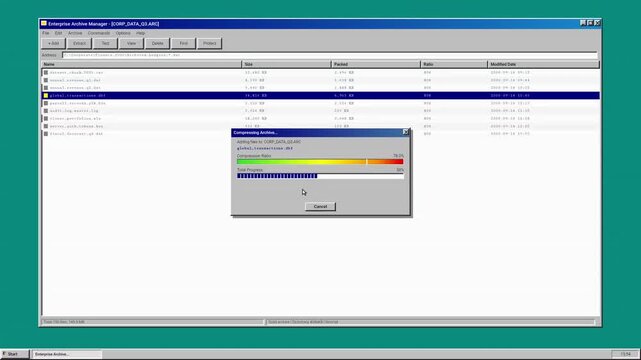Click the left status bar totals panel

[x=152, y=322]
